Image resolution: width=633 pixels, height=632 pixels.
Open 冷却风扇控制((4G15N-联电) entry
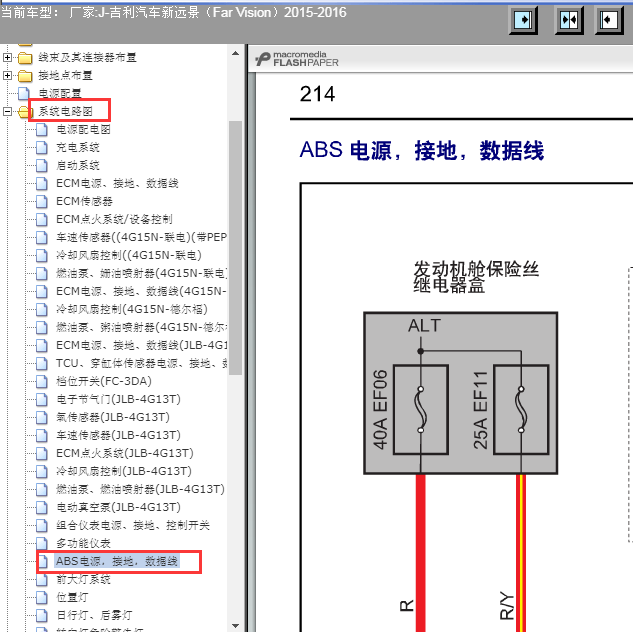pyautogui.click(x=129, y=255)
